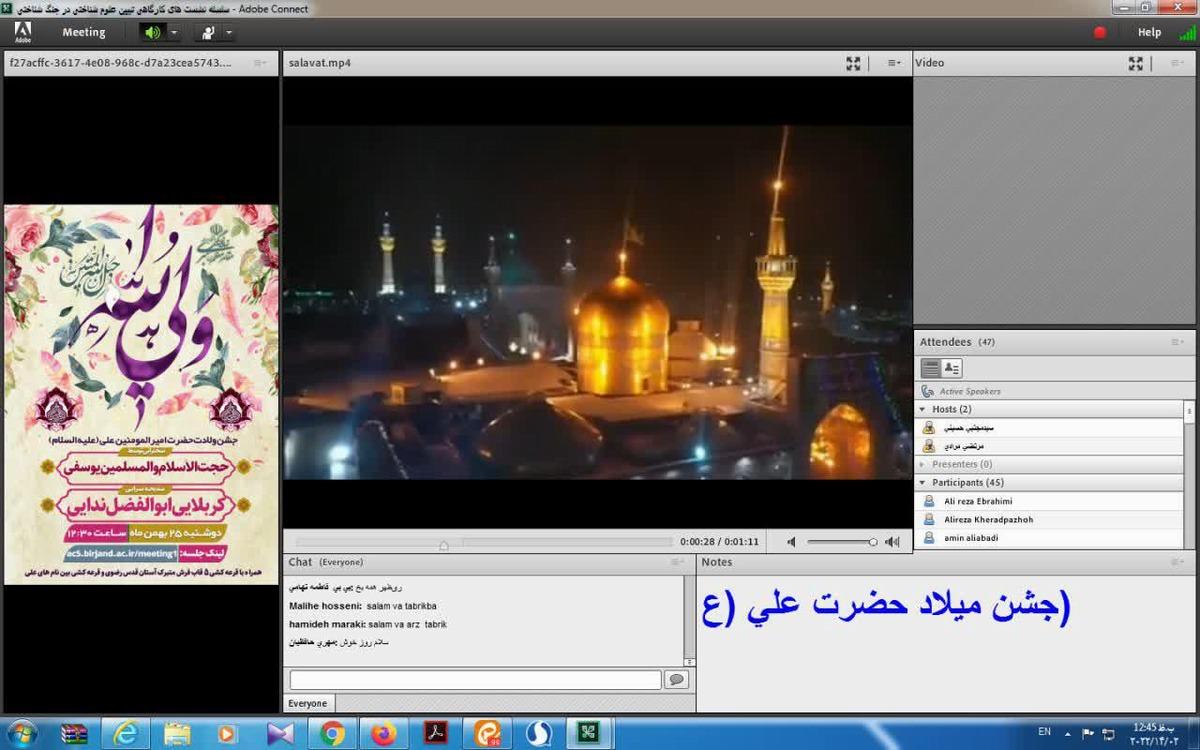Switch Attendees to list view
The image size is (1200, 750).
click(930, 368)
